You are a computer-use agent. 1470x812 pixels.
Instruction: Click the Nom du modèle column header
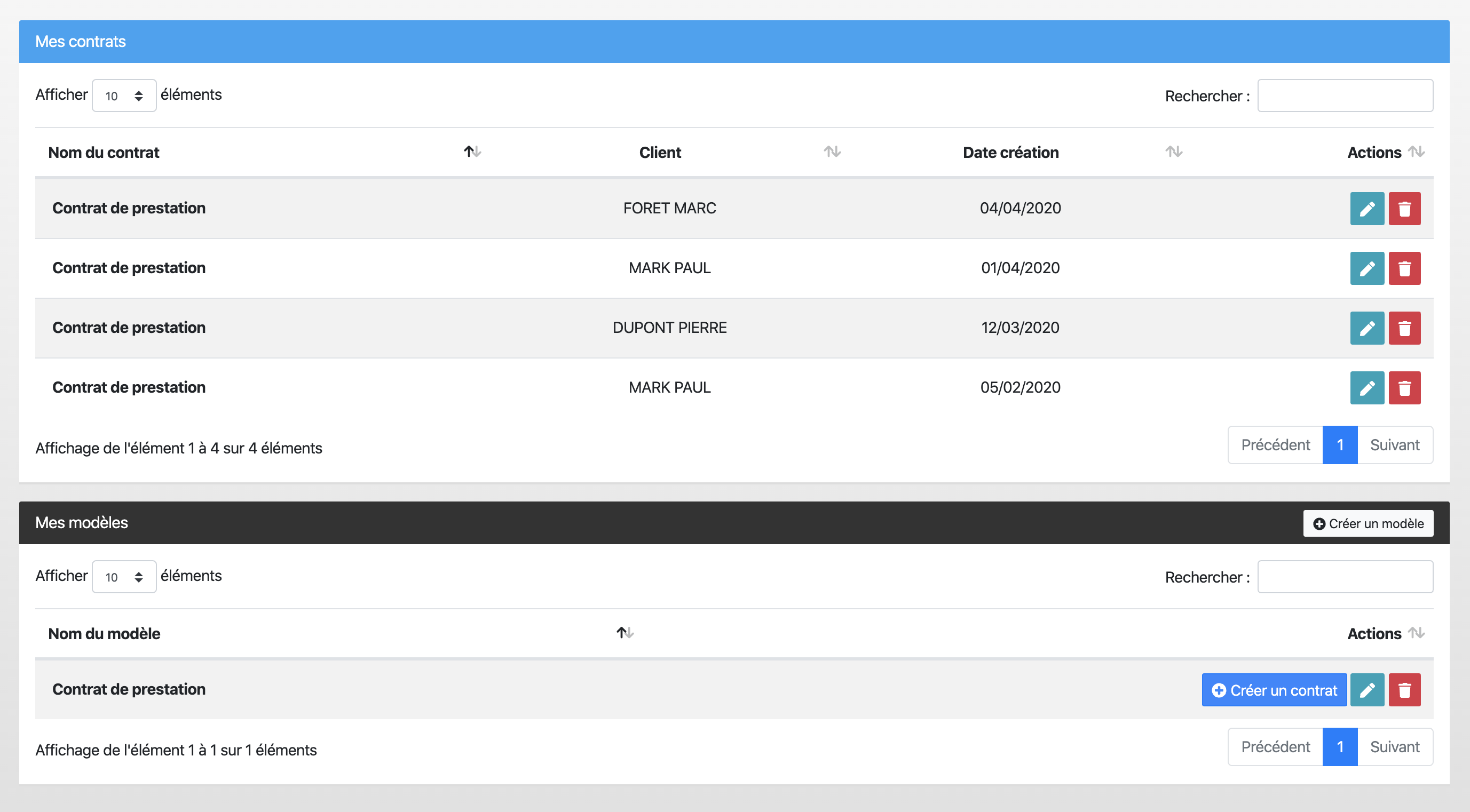click(x=104, y=633)
